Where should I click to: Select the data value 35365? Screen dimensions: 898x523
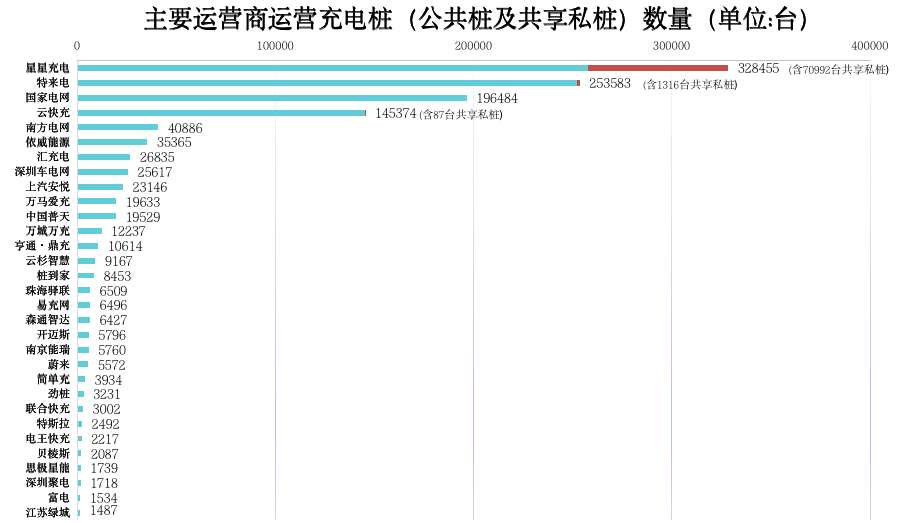tap(174, 142)
